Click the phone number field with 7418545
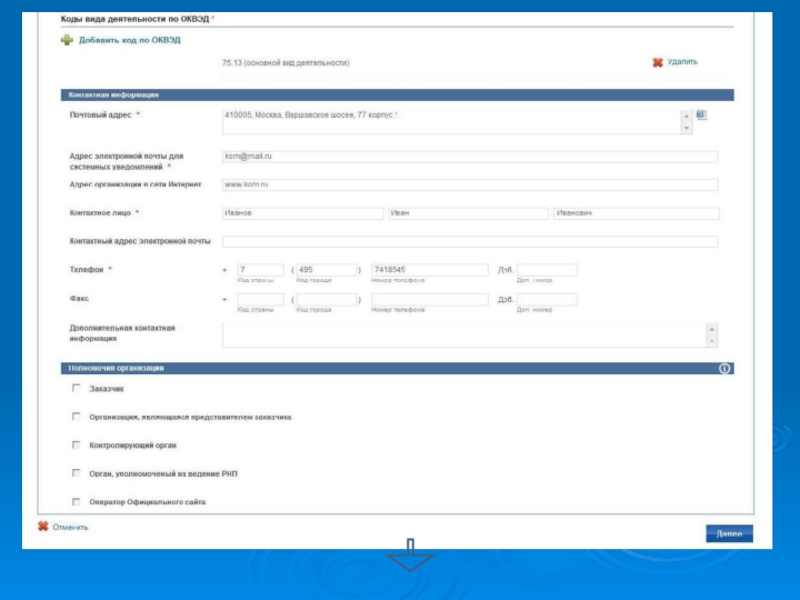Image resolution: width=800 pixels, height=600 pixels. [429, 270]
